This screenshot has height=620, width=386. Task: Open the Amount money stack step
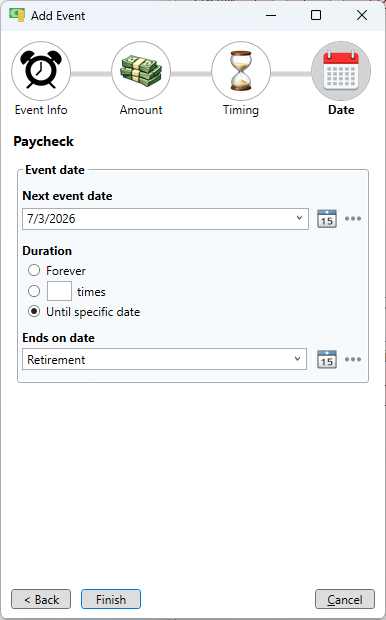[141, 71]
